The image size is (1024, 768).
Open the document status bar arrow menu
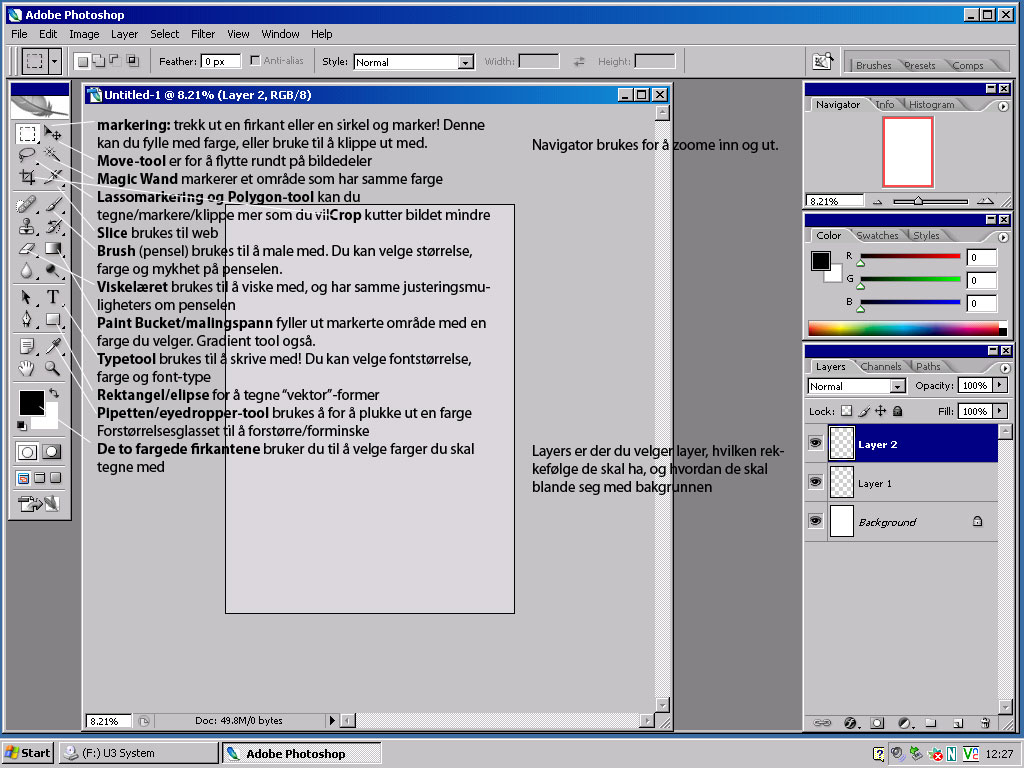tap(332, 720)
